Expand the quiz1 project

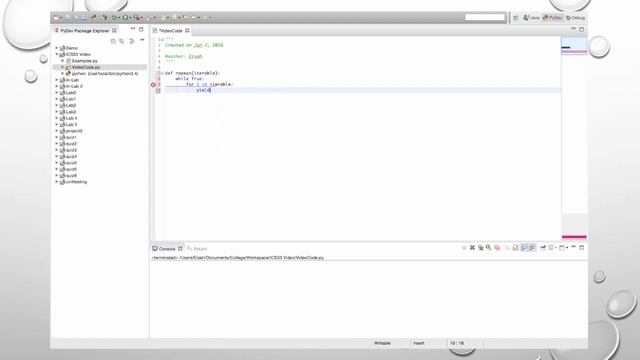pyautogui.click(x=57, y=137)
